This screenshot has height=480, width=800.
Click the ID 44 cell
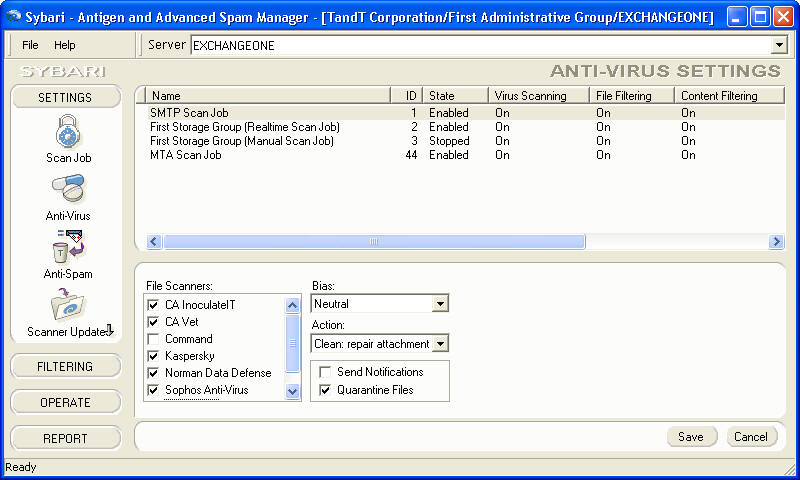click(x=411, y=155)
